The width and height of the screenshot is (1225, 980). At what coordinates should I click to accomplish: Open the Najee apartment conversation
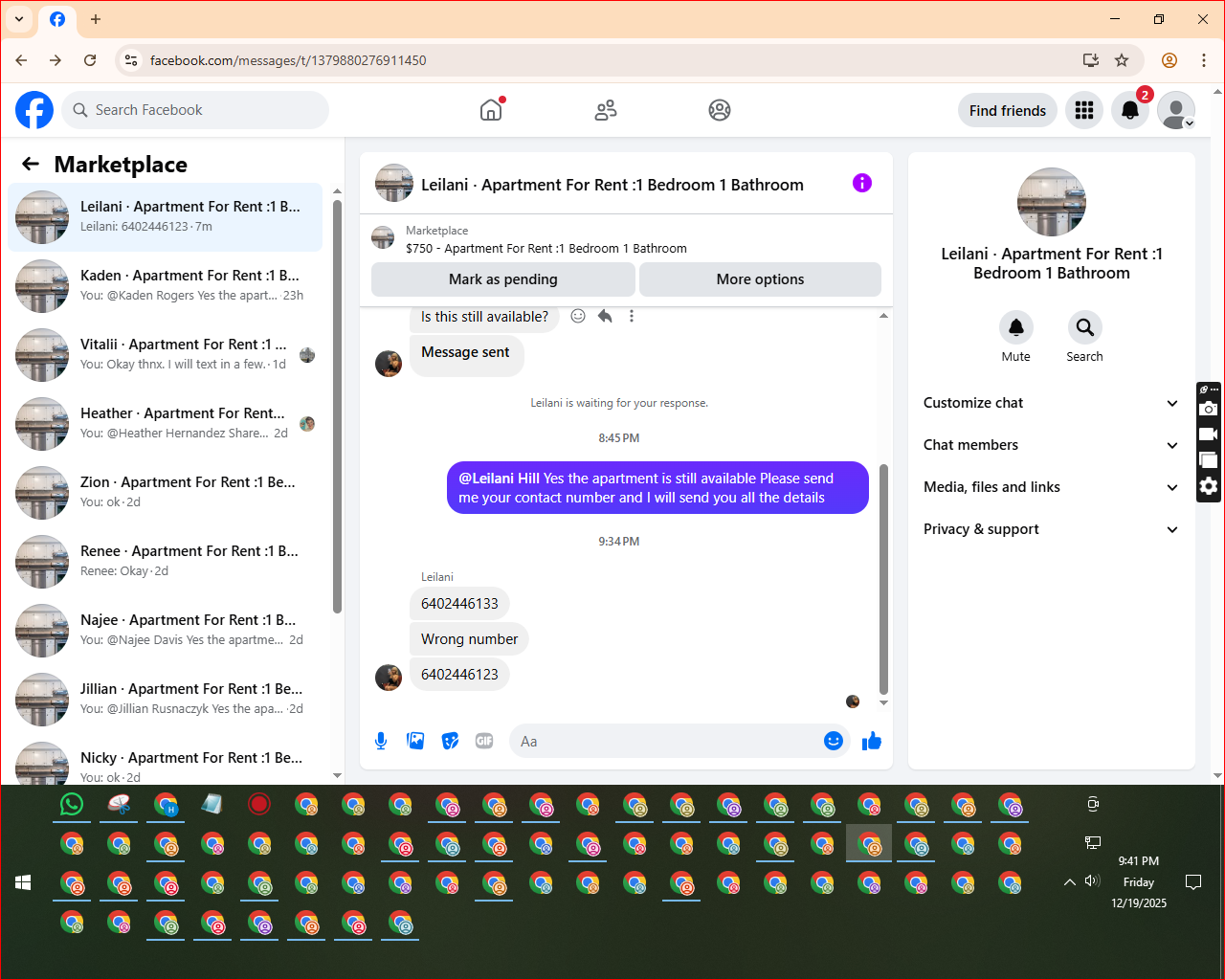tap(166, 631)
